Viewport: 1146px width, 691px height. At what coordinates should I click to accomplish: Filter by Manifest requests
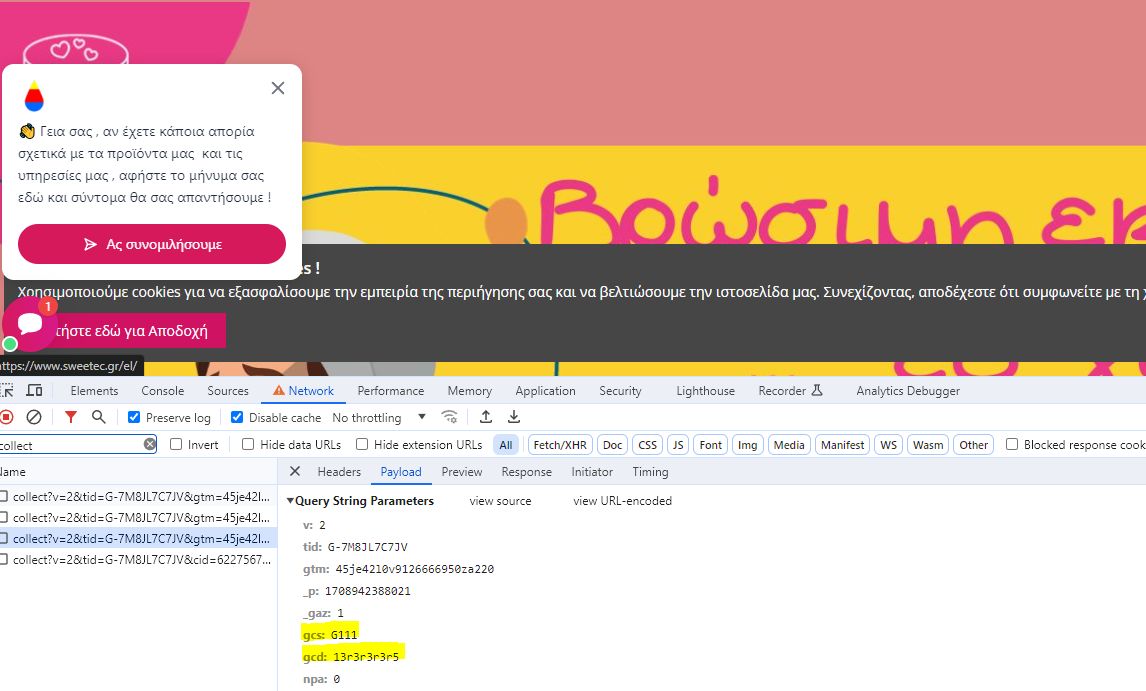[x=843, y=445]
